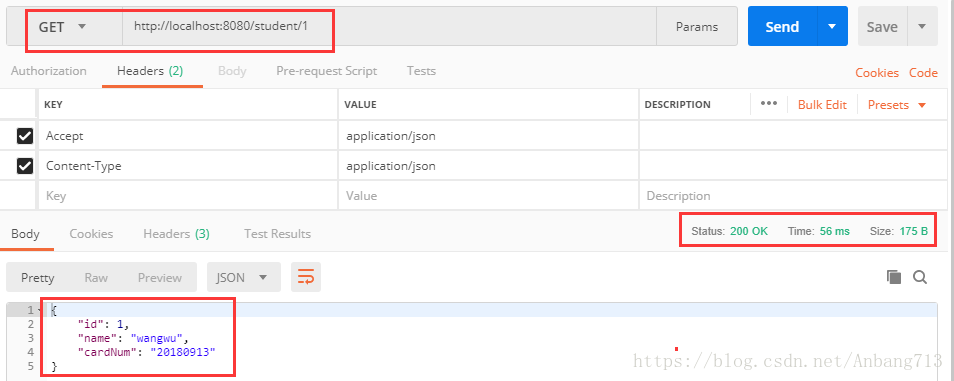Viewport: 954px width, 381px height.
Task: Click the "id": 1 line
Action: 104,324
